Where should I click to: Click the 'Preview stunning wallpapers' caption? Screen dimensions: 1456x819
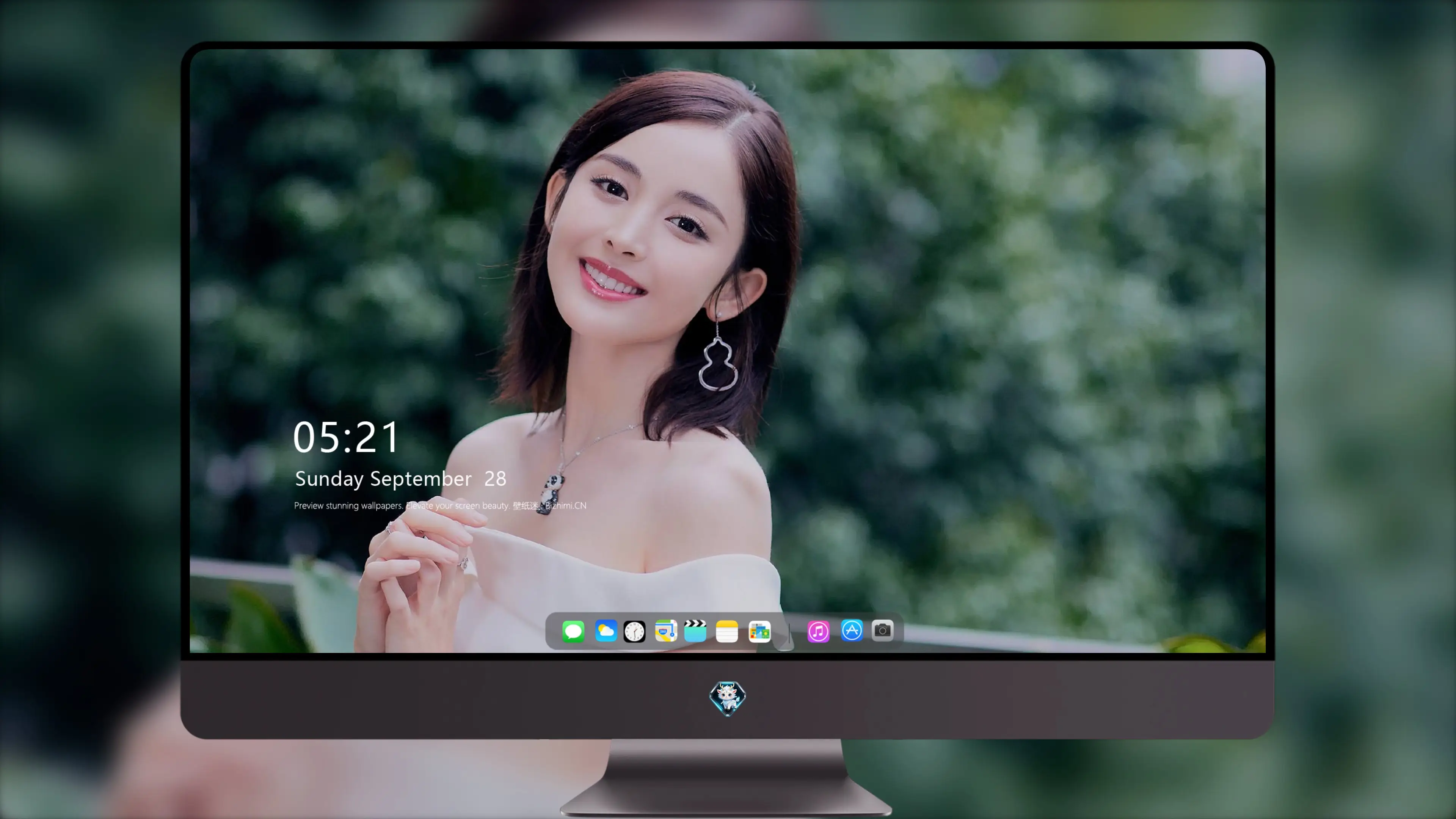click(x=440, y=506)
